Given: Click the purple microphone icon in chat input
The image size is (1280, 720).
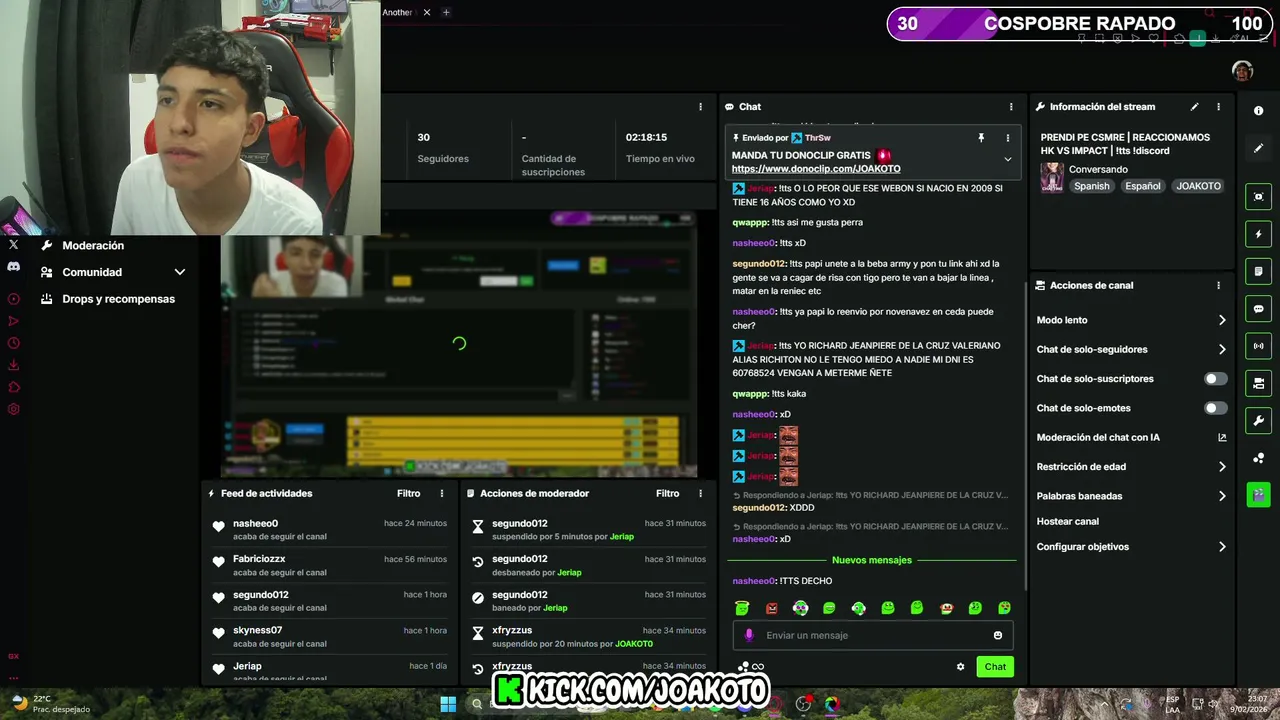Looking at the screenshot, I should pos(749,635).
